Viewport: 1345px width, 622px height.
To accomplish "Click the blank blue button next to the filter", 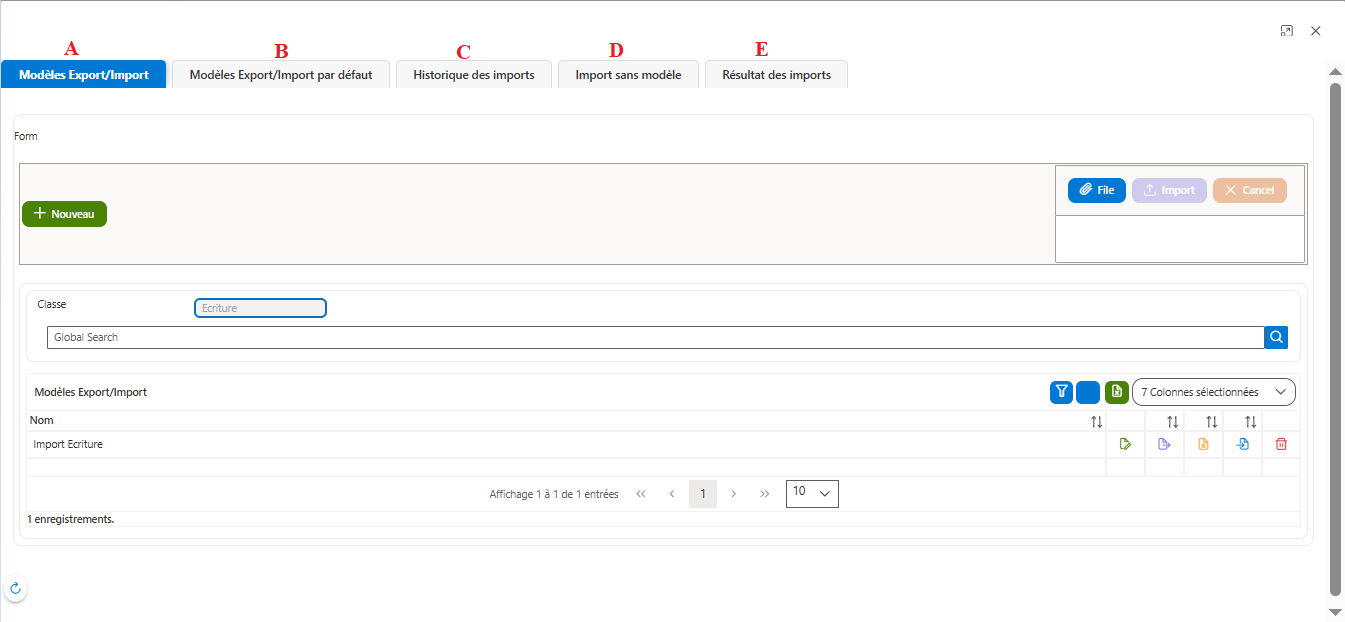I will point(1088,392).
